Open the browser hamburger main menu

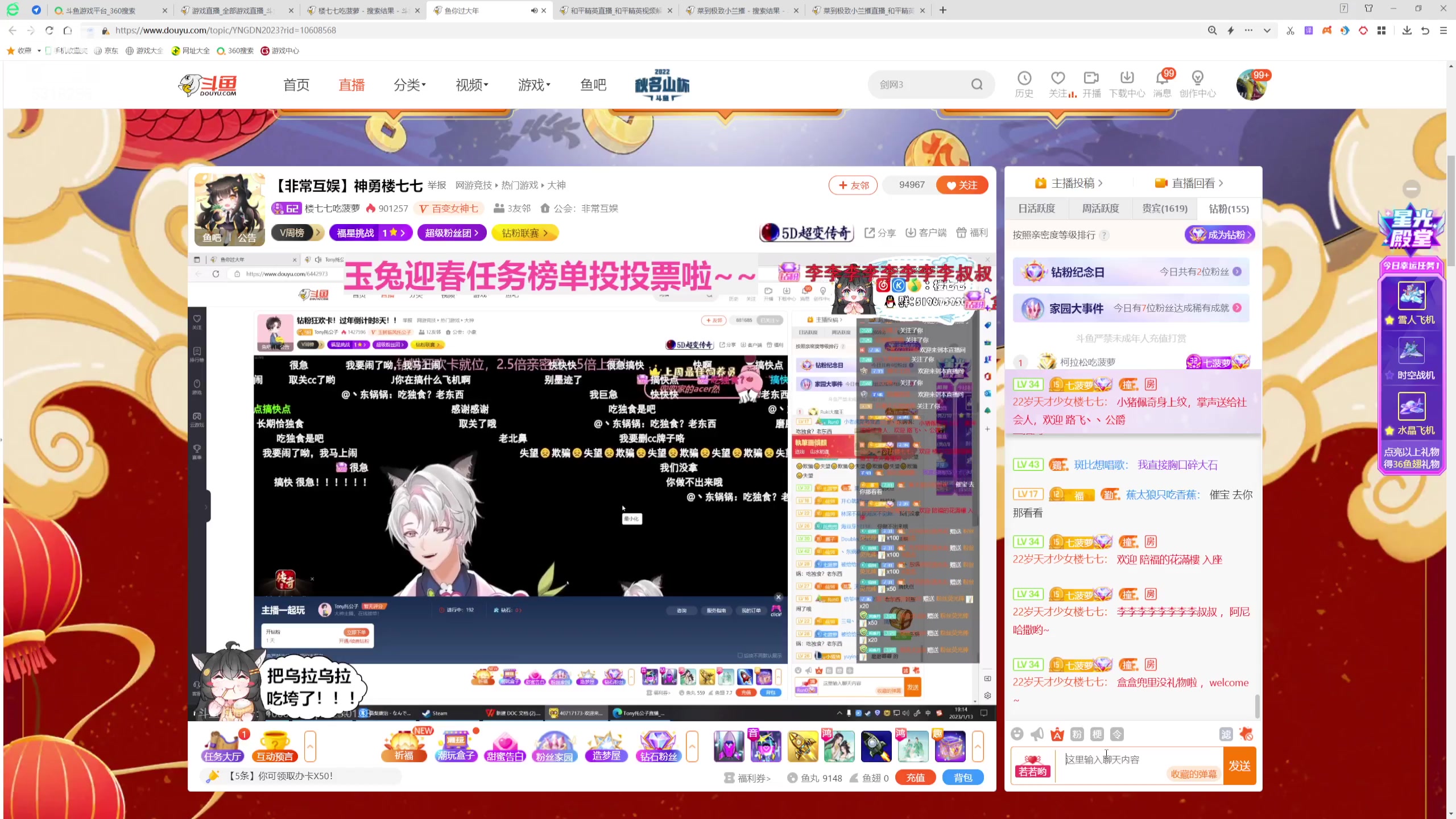pos(1443,30)
